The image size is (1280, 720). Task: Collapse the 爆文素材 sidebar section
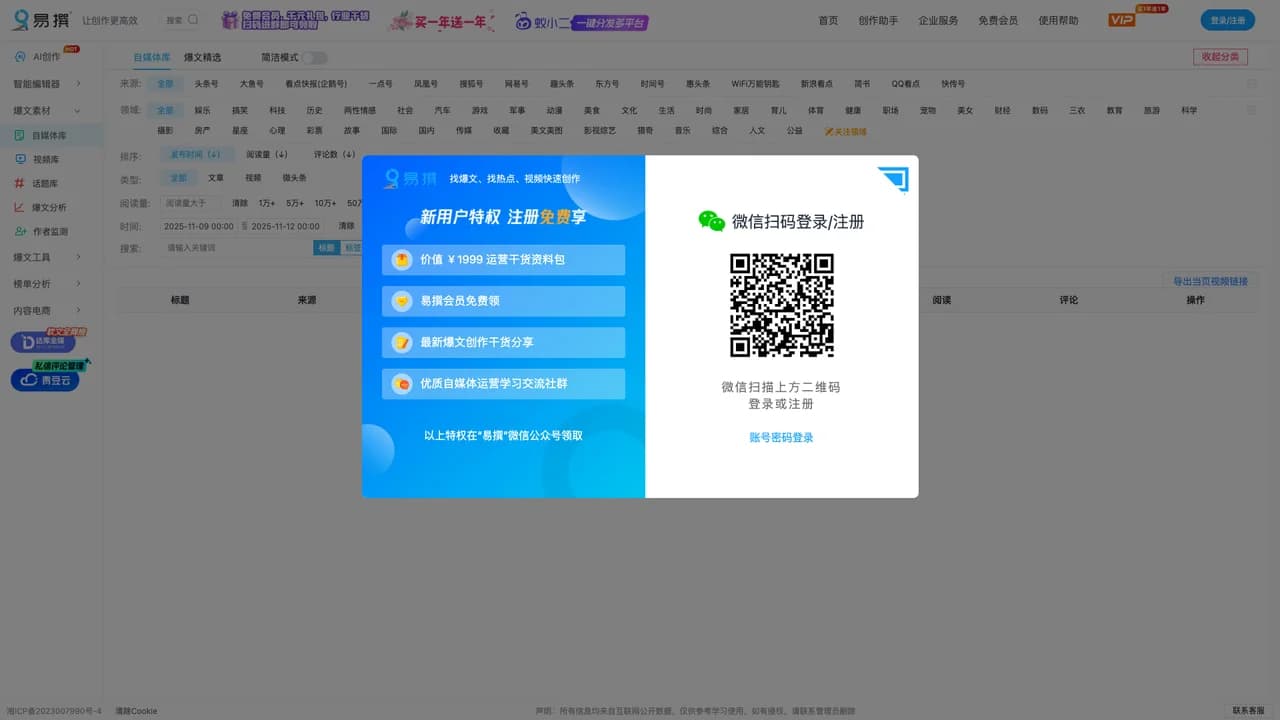pyautogui.click(x=47, y=110)
